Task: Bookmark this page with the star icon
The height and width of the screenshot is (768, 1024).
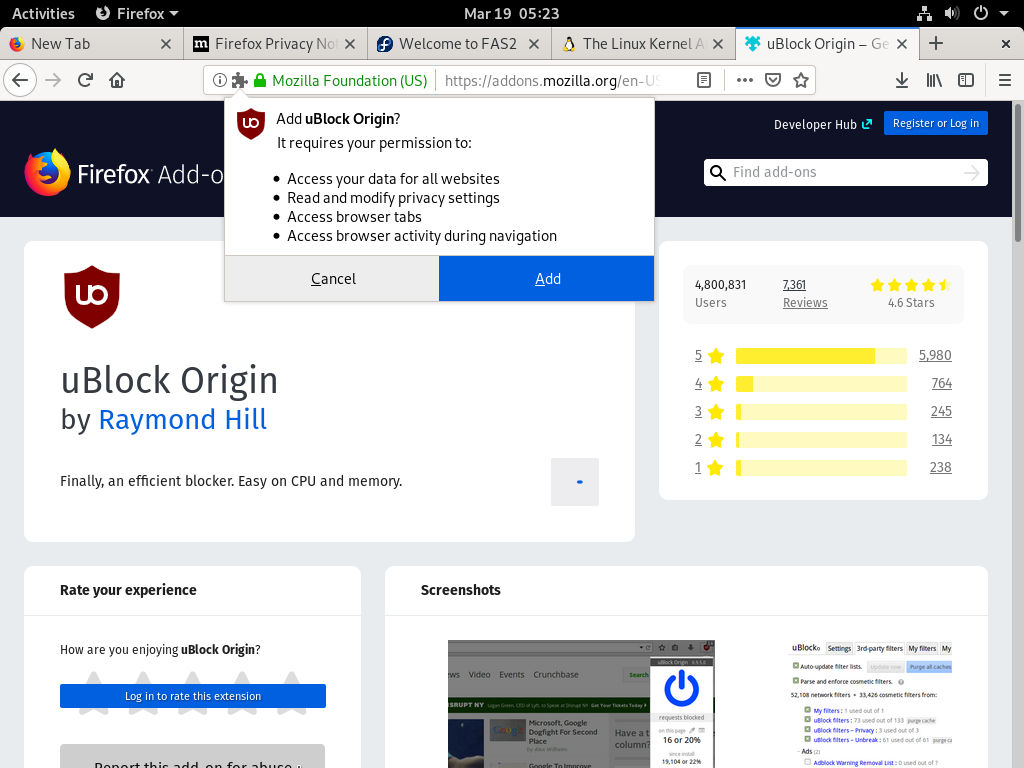Action: coord(801,80)
